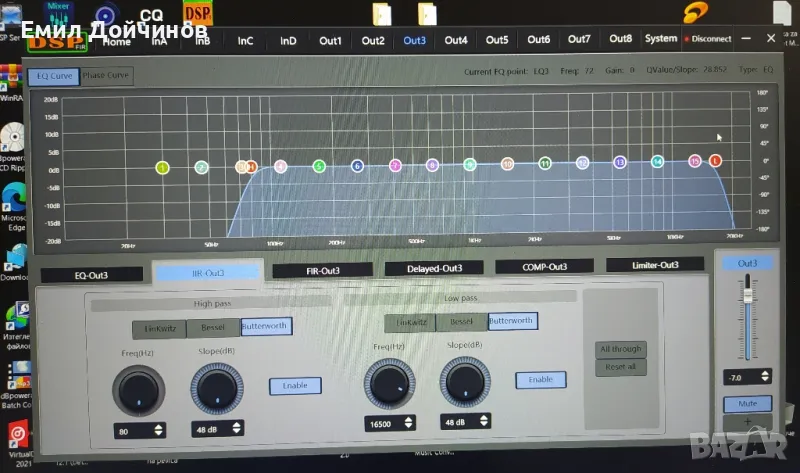This screenshot has height=473, width=800.
Task: Enable the low pass filter
Action: click(540, 380)
